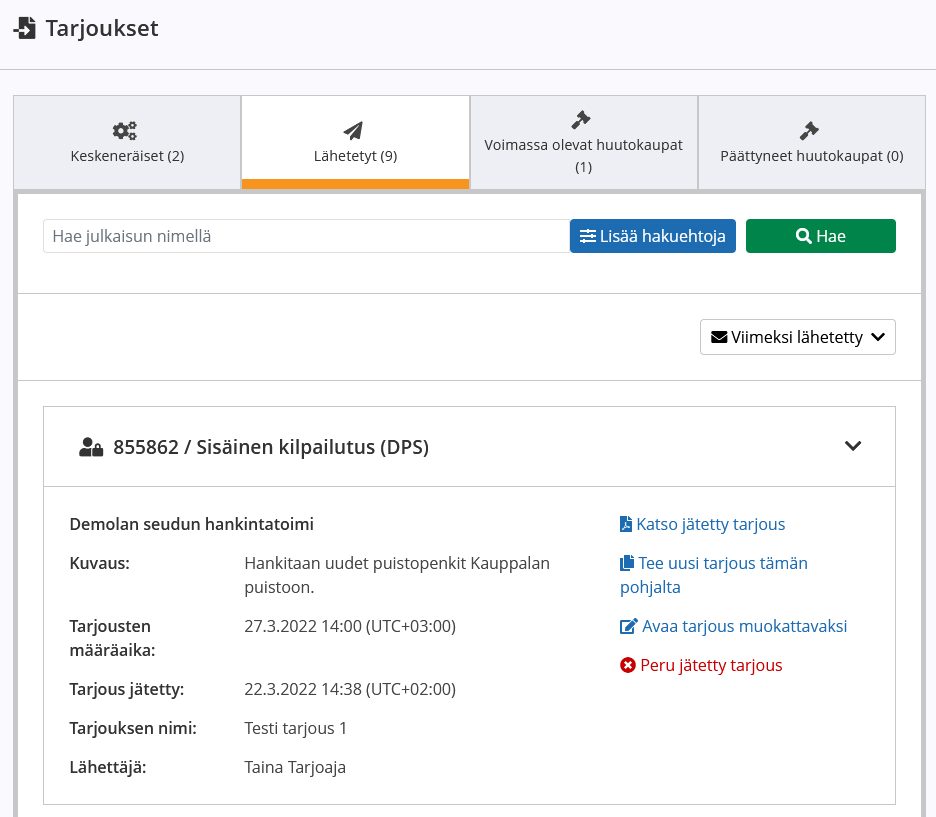Collapse the 855862 Sisäinen kilpailutus panel chevron
Screen dimensions: 936x817
coord(853,446)
